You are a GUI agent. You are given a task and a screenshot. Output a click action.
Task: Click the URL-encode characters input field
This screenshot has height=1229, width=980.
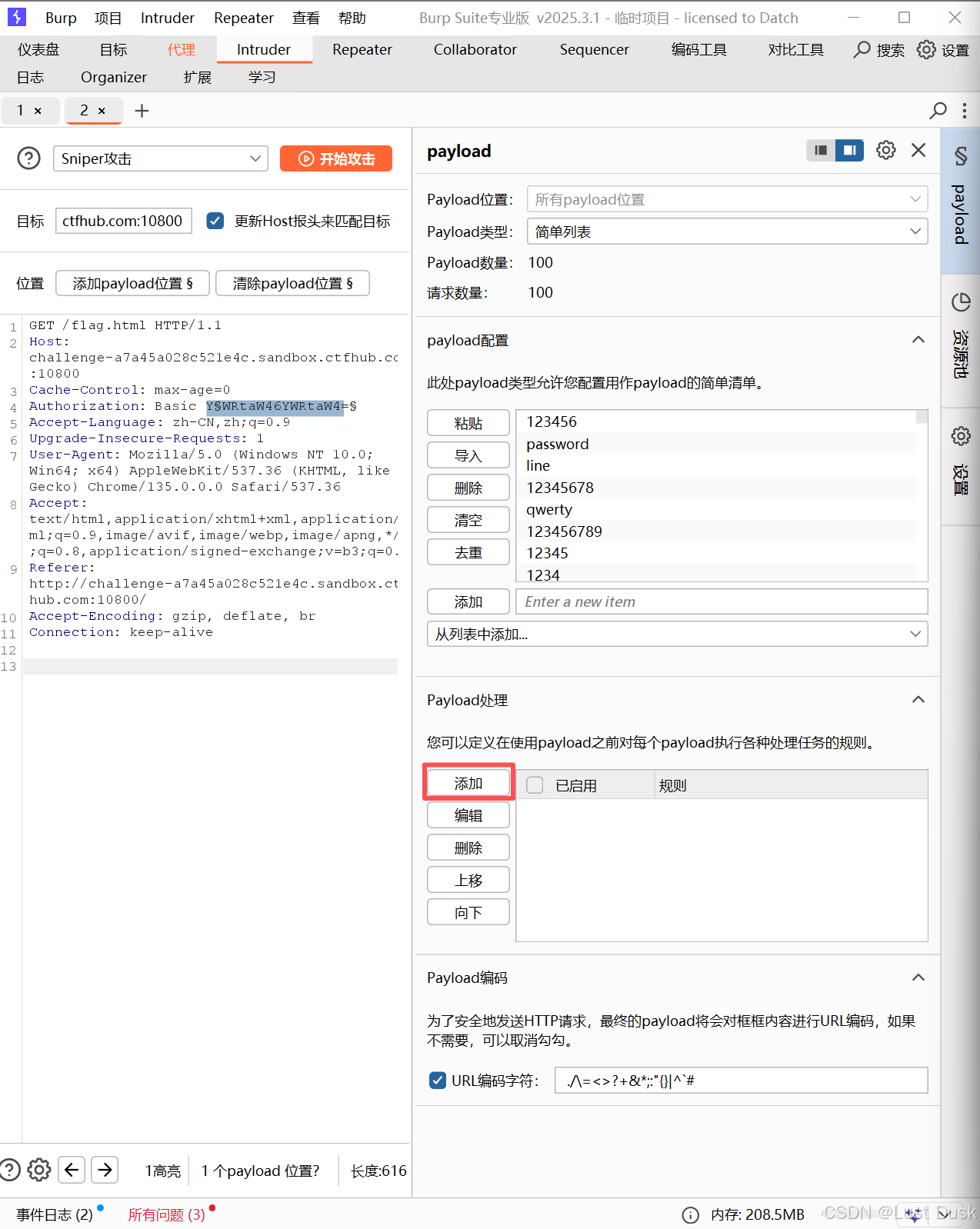click(742, 1080)
